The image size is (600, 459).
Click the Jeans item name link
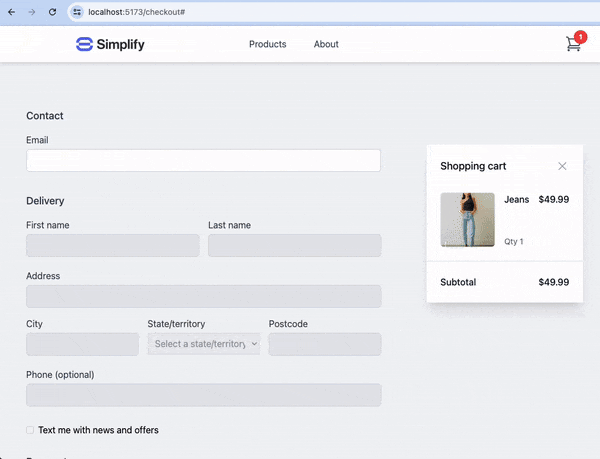coord(517,199)
